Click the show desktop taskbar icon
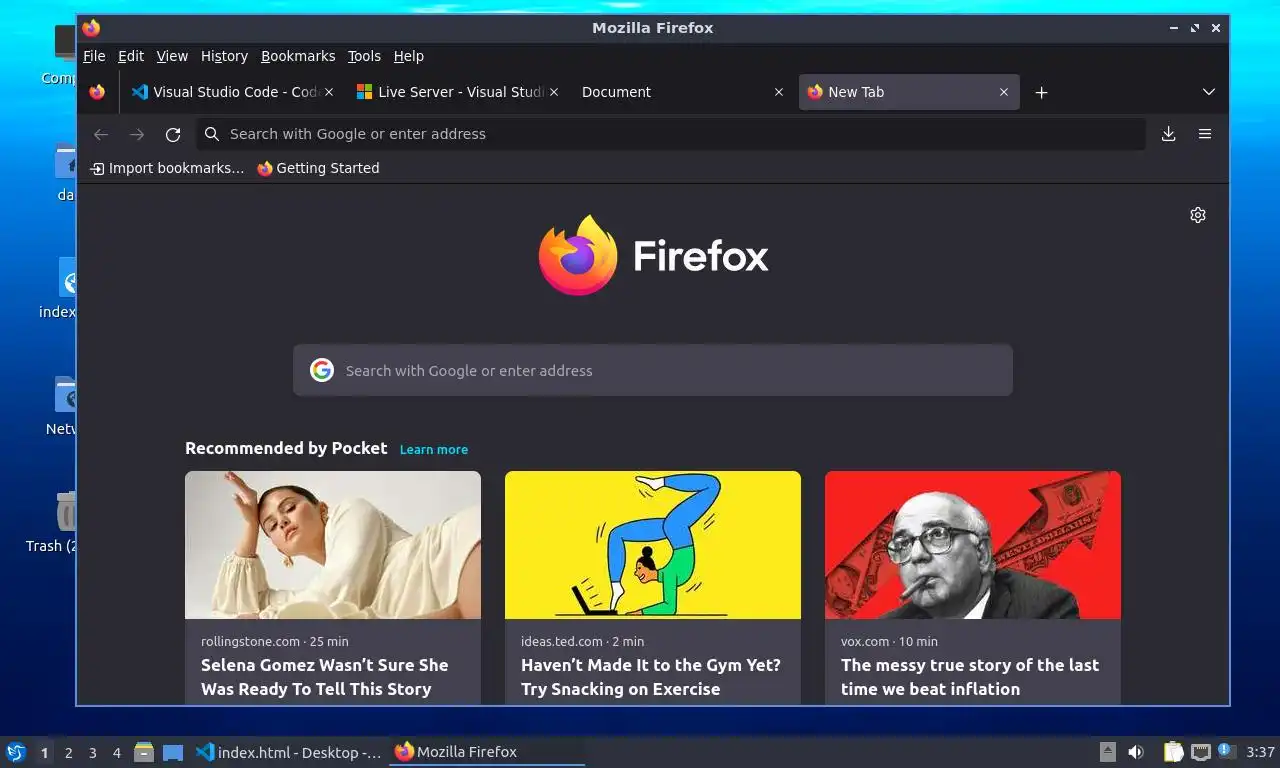1280x768 pixels. coord(173,752)
